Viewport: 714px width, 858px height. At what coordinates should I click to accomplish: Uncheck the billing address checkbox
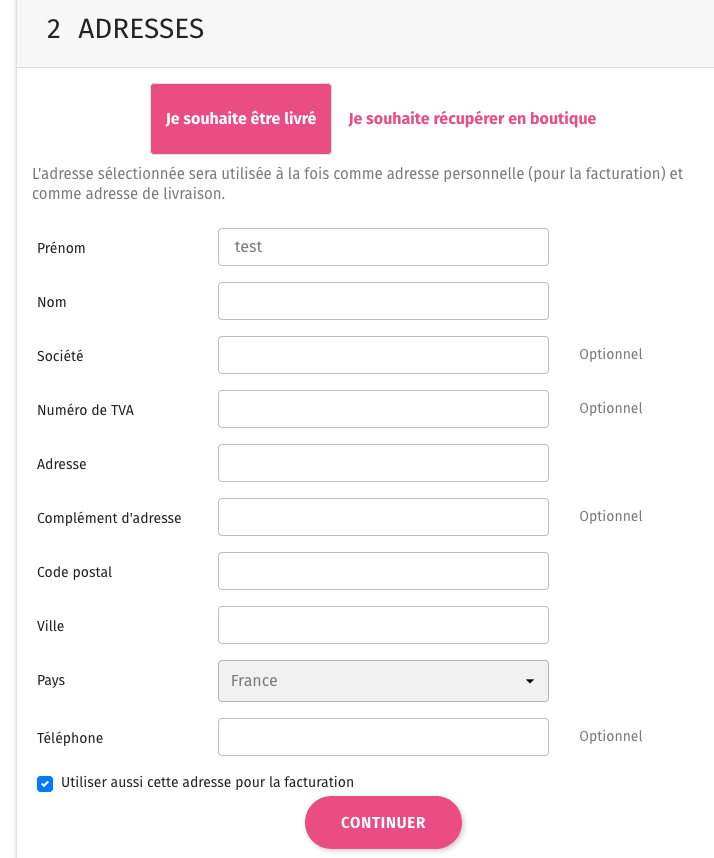click(45, 783)
